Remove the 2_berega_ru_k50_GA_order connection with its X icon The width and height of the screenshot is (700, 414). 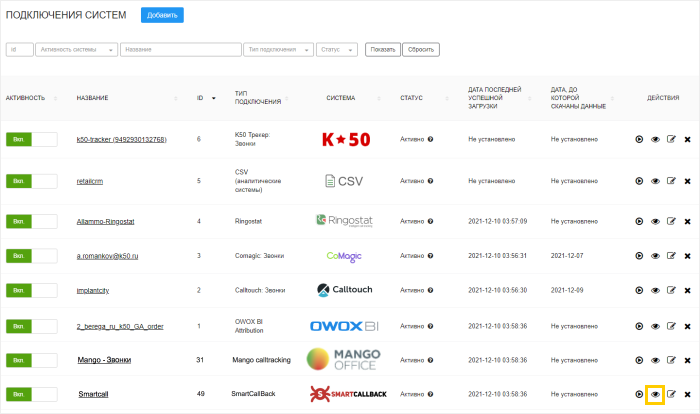click(x=688, y=326)
